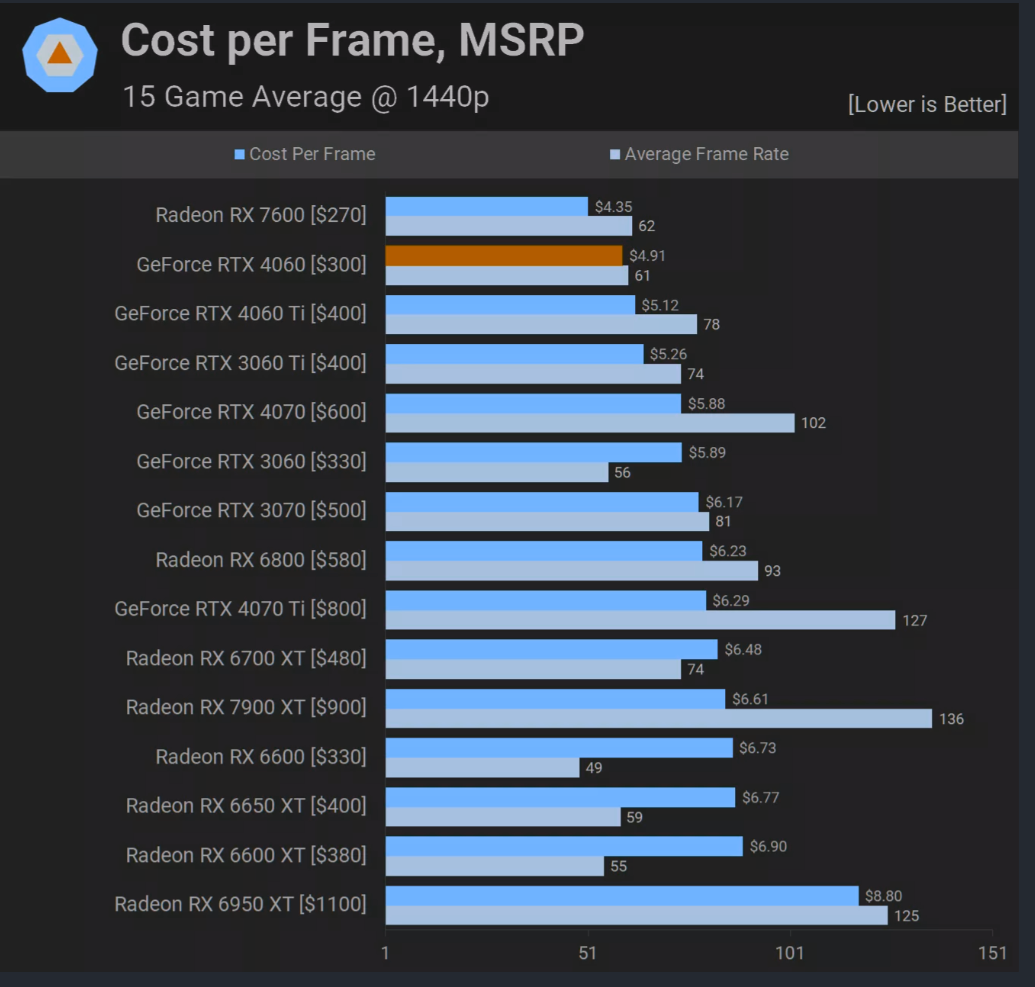This screenshot has height=987, width=1035.
Task: Select the "Radeon RX 7600 [$270]" label
Action: click(x=261, y=215)
